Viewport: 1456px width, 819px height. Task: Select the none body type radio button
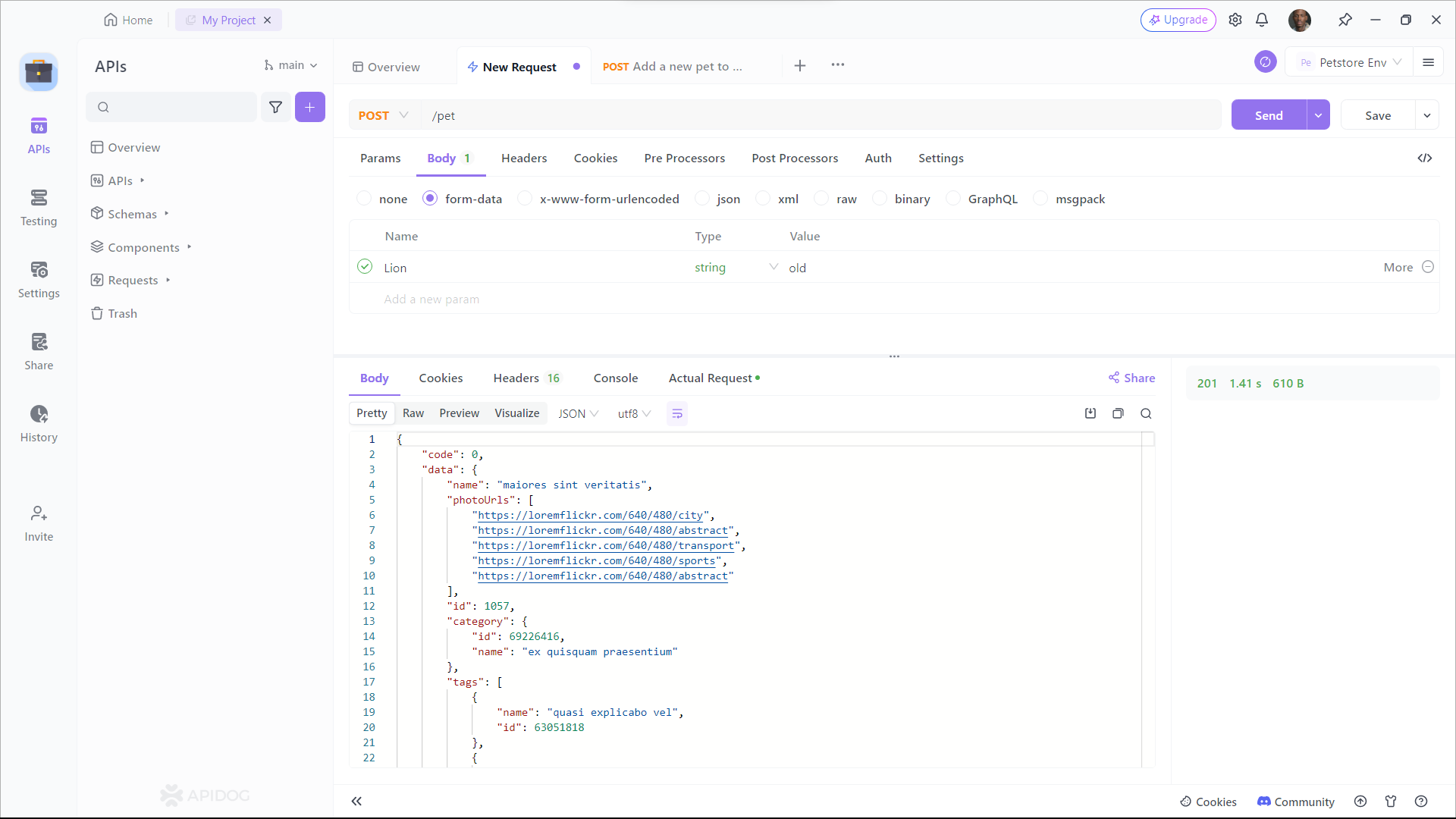coord(364,199)
